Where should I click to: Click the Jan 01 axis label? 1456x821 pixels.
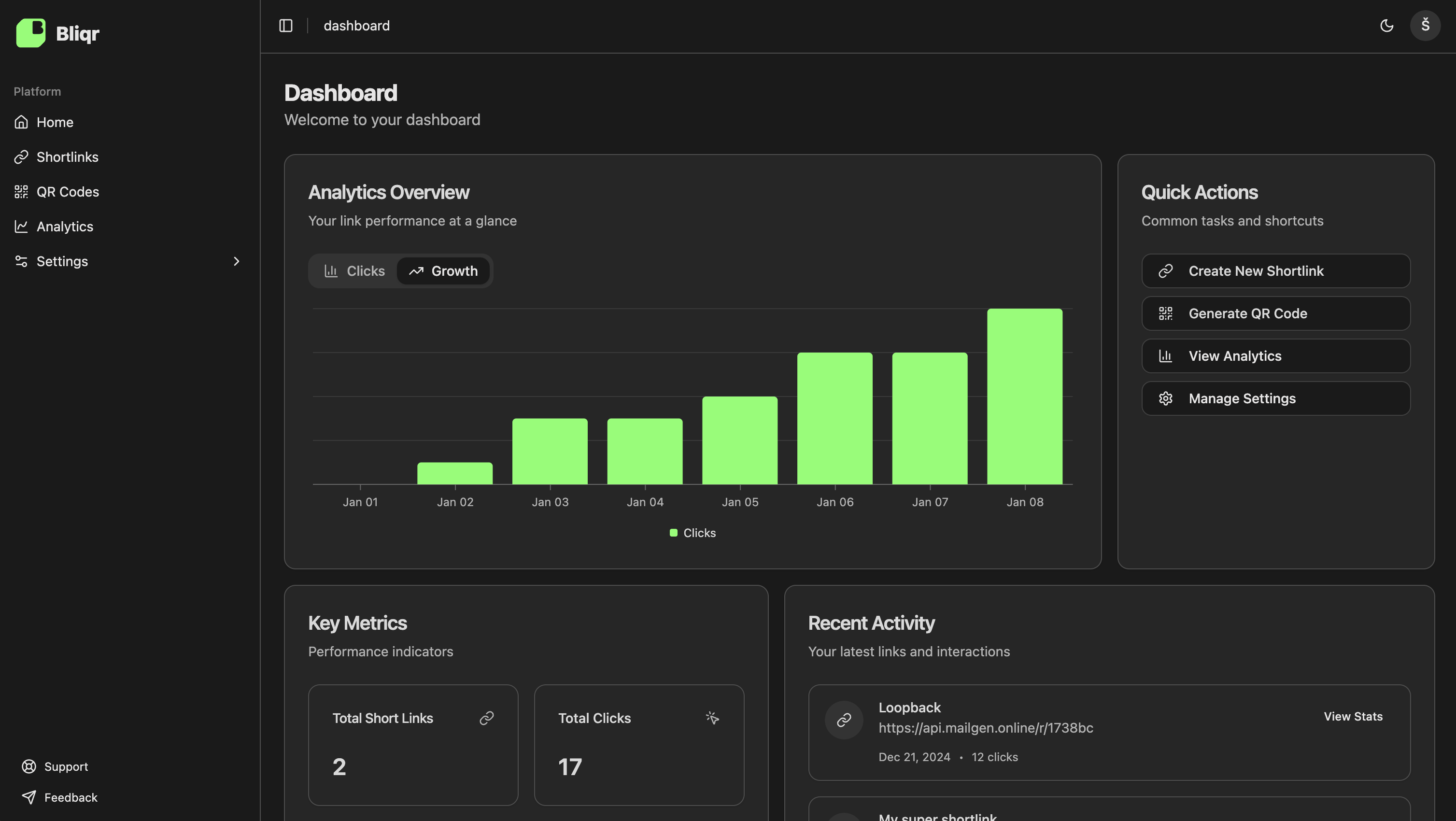[360, 502]
